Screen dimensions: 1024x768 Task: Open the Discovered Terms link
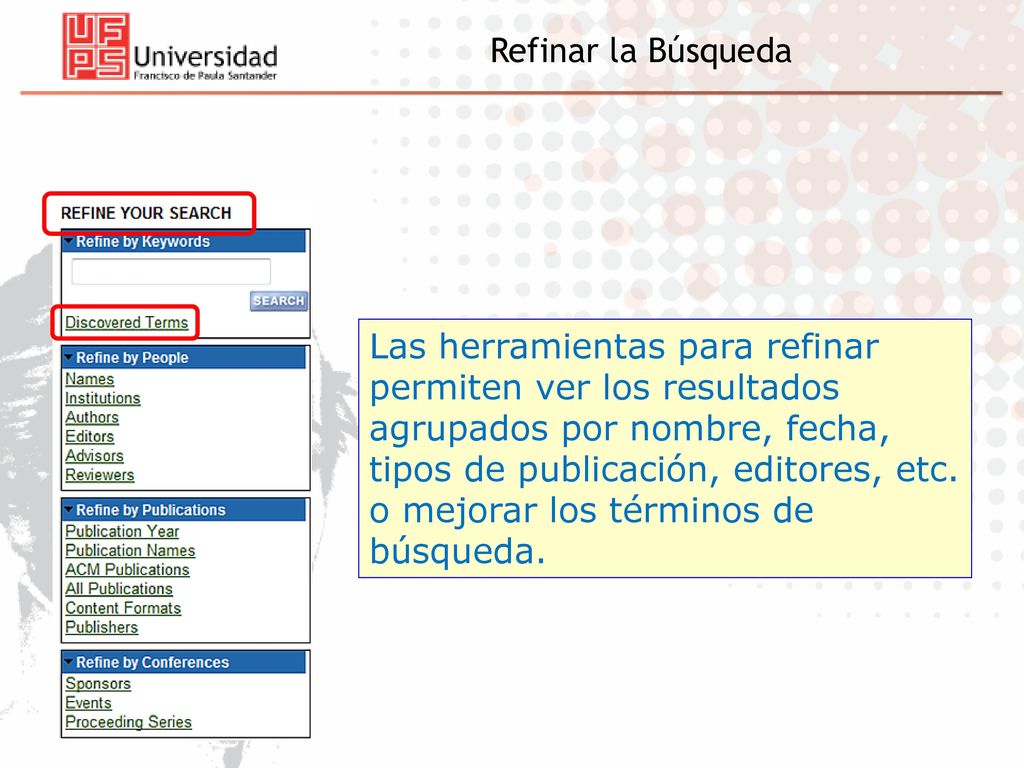click(127, 323)
